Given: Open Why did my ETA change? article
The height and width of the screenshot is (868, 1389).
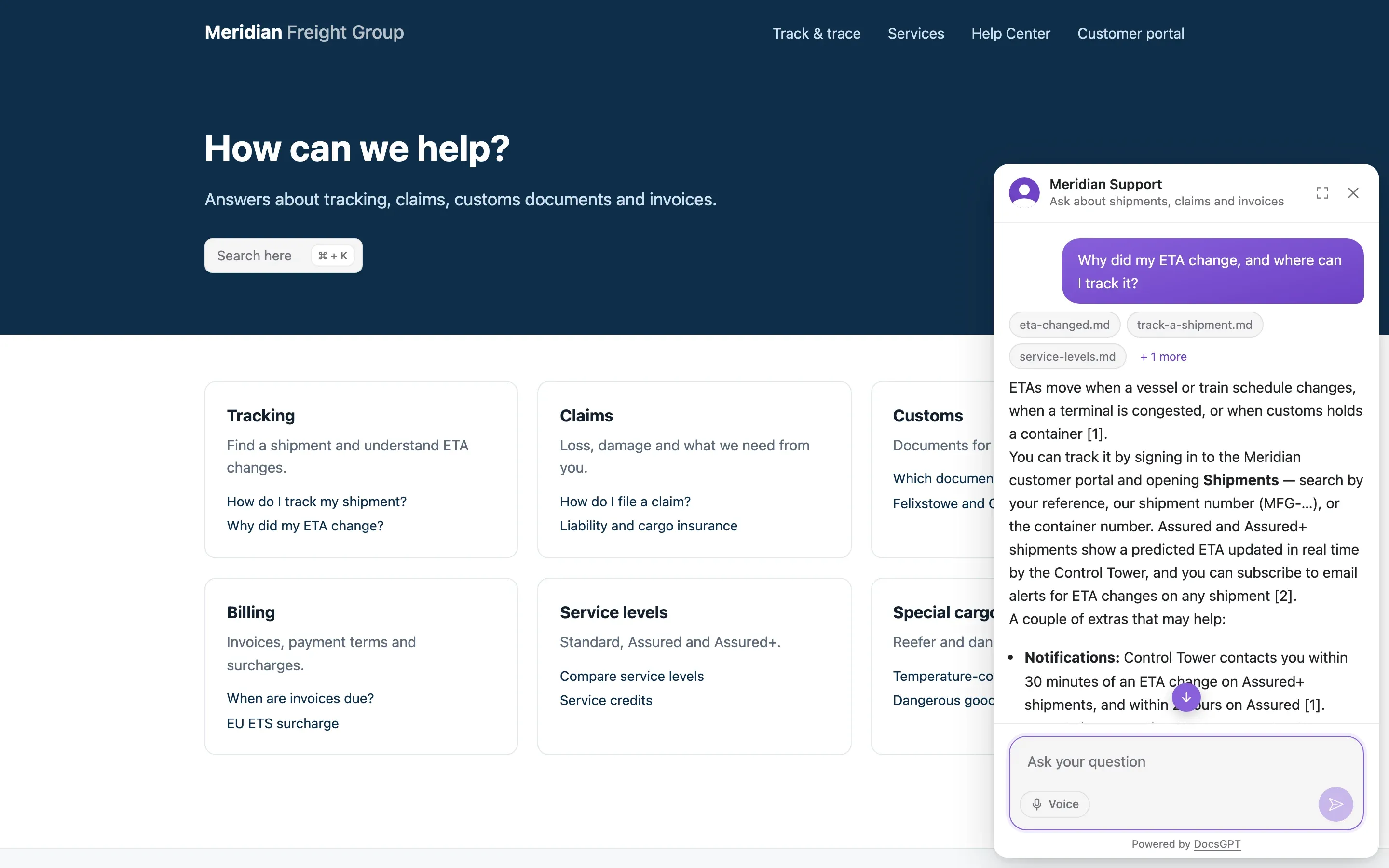Looking at the screenshot, I should click(305, 525).
